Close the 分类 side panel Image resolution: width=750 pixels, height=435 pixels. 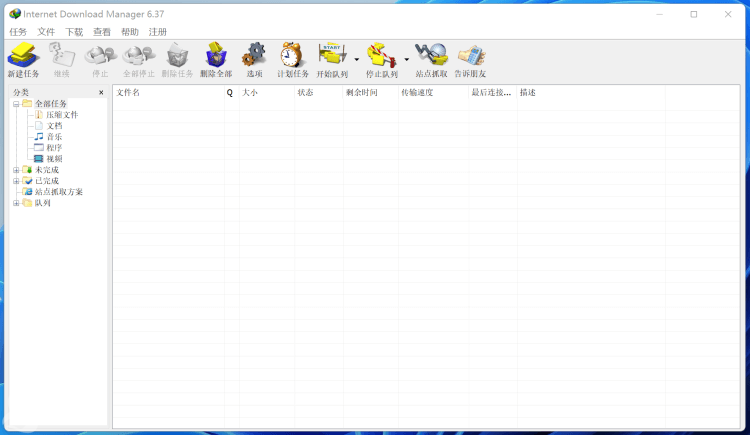pyautogui.click(x=101, y=92)
